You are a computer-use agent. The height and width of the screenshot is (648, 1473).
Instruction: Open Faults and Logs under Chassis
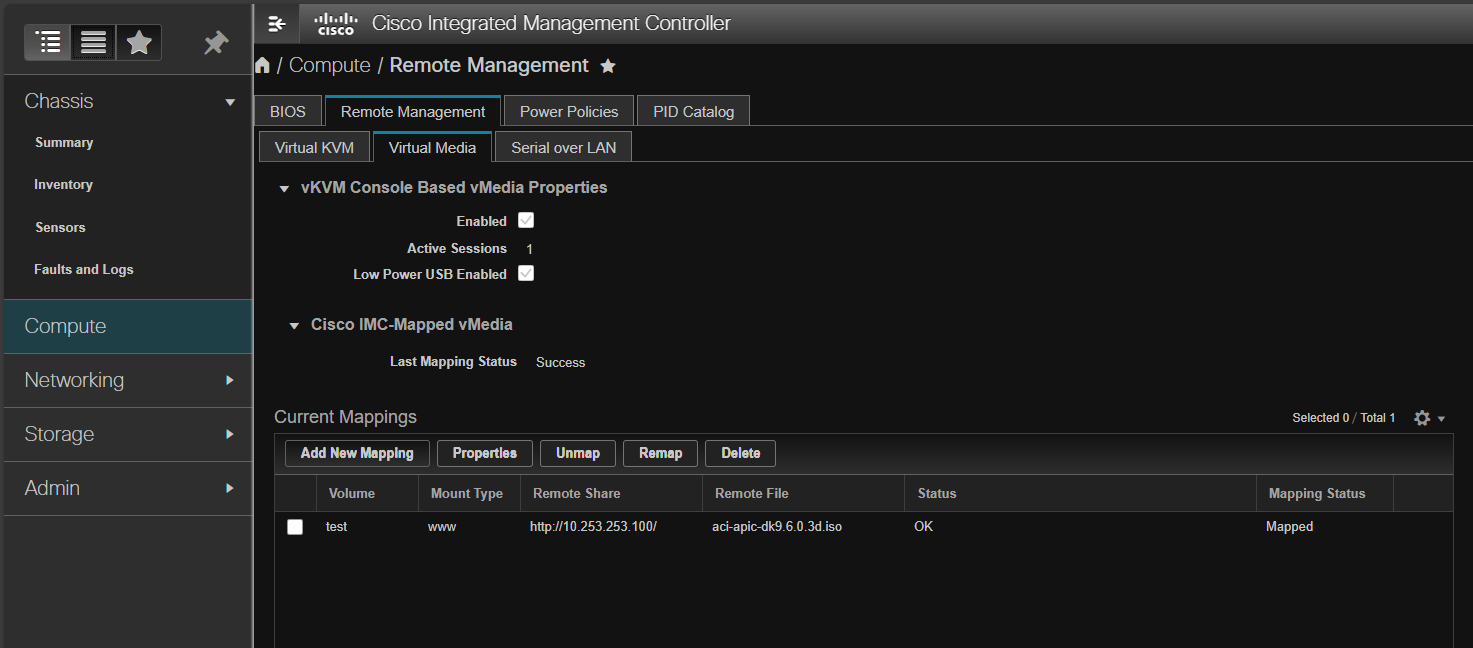(84, 270)
